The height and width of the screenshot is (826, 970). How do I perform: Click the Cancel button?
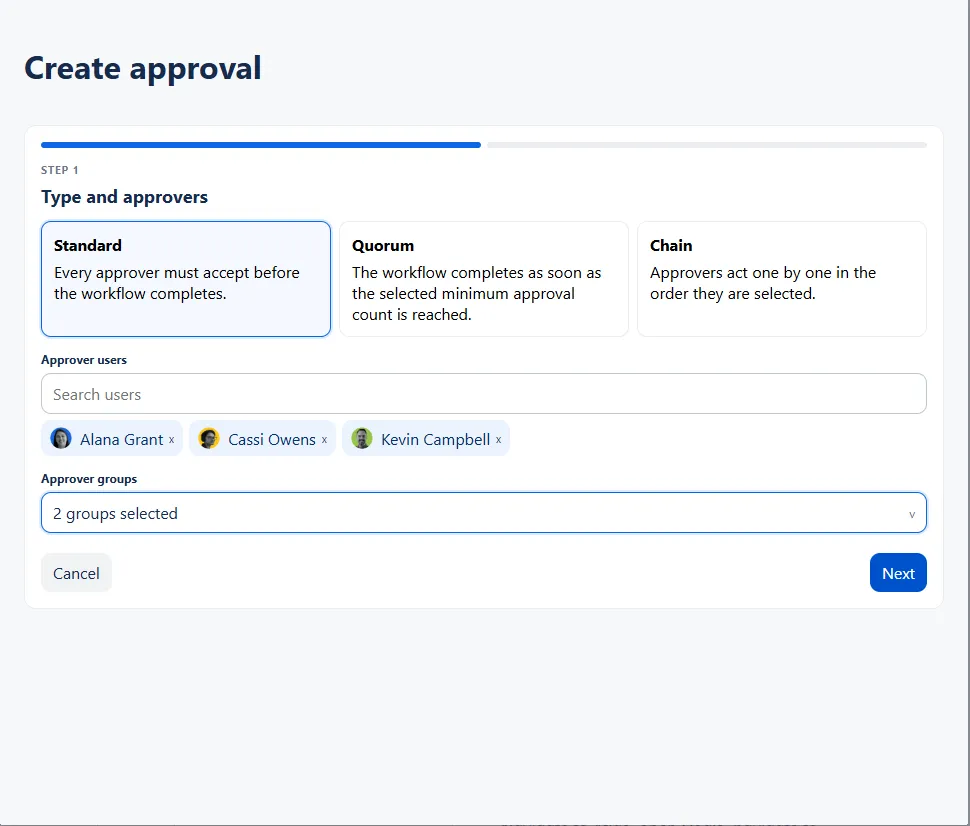pyautogui.click(x=76, y=573)
